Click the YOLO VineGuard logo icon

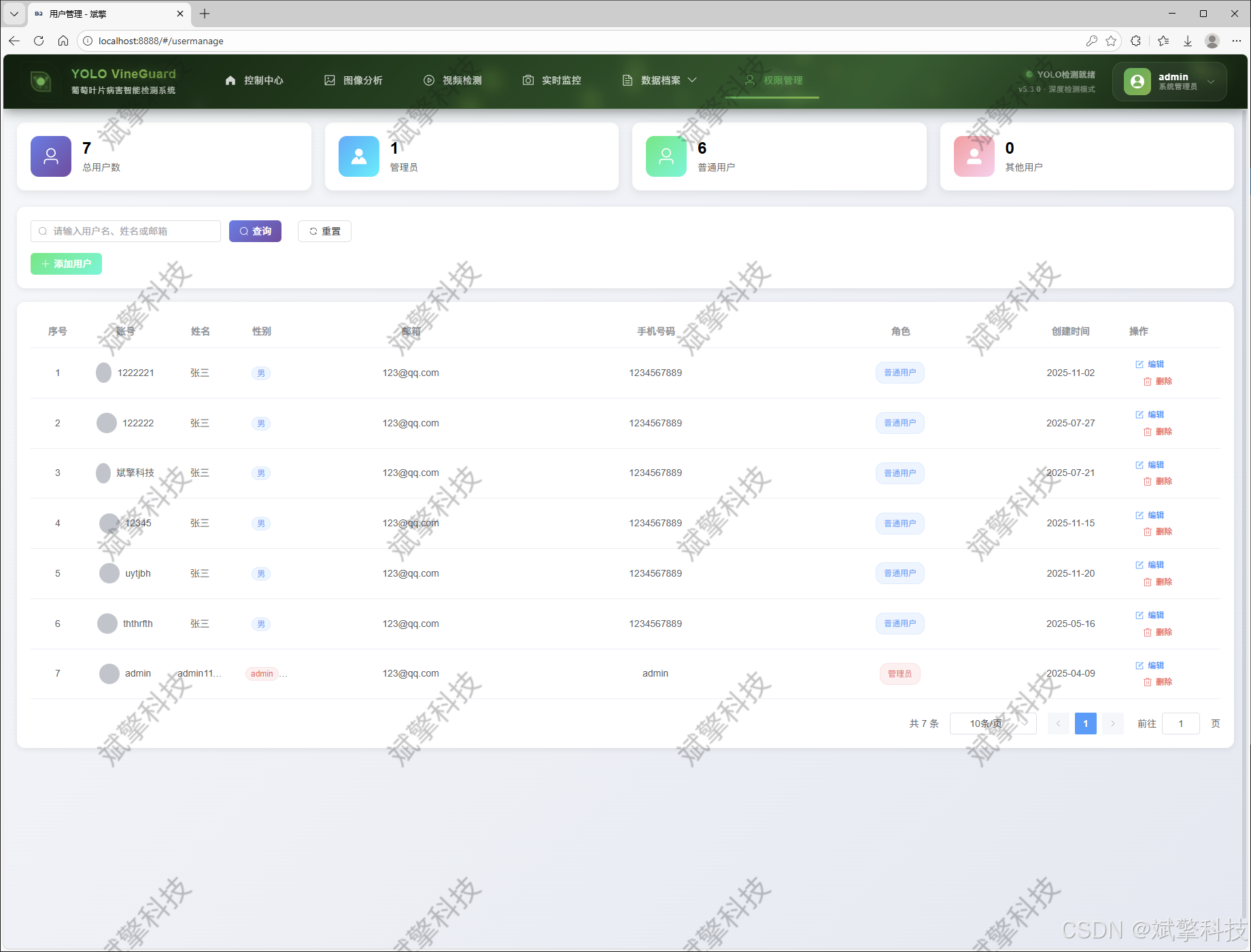(x=41, y=82)
